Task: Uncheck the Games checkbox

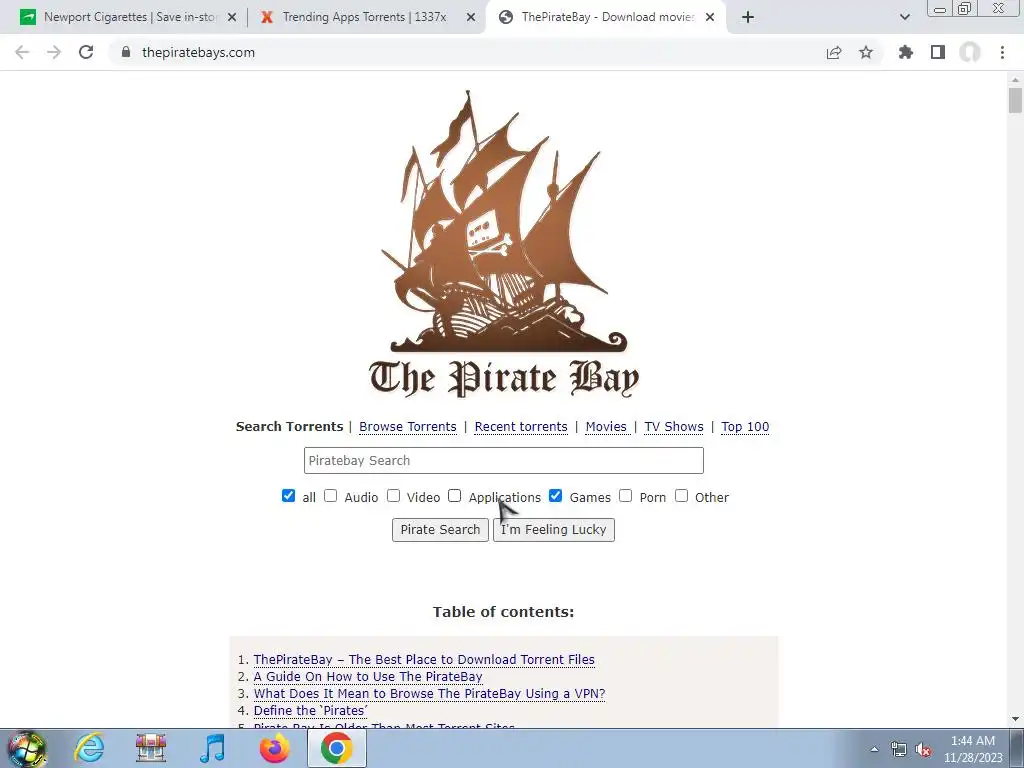Action: tap(555, 496)
